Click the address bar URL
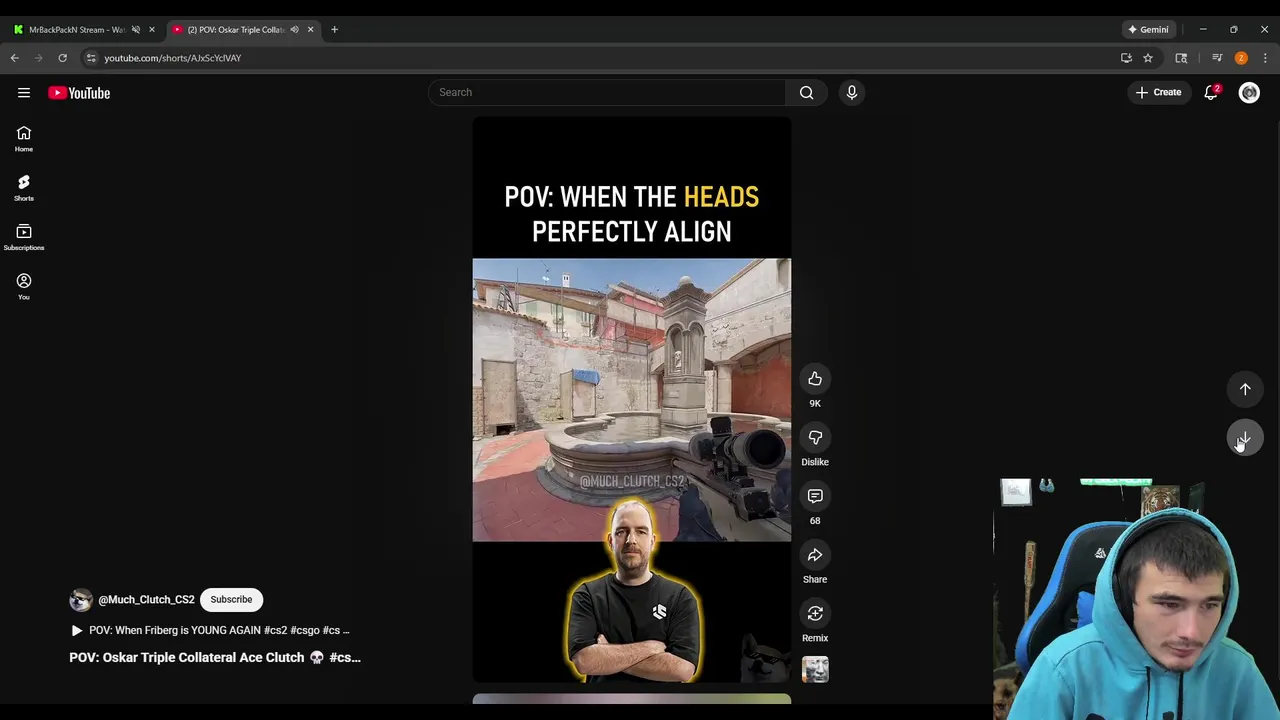 (x=173, y=58)
